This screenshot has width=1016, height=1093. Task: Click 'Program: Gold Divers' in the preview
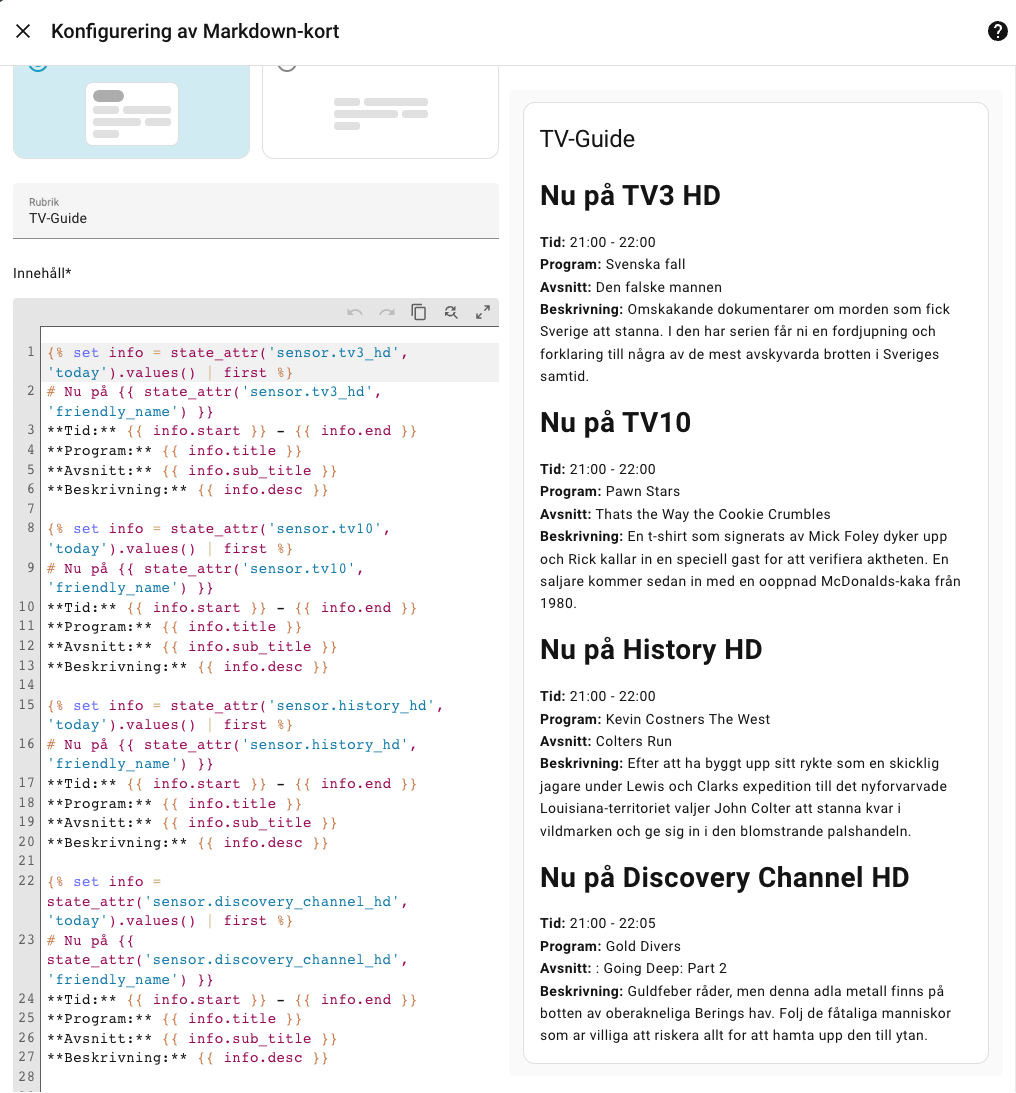[610, 946]
